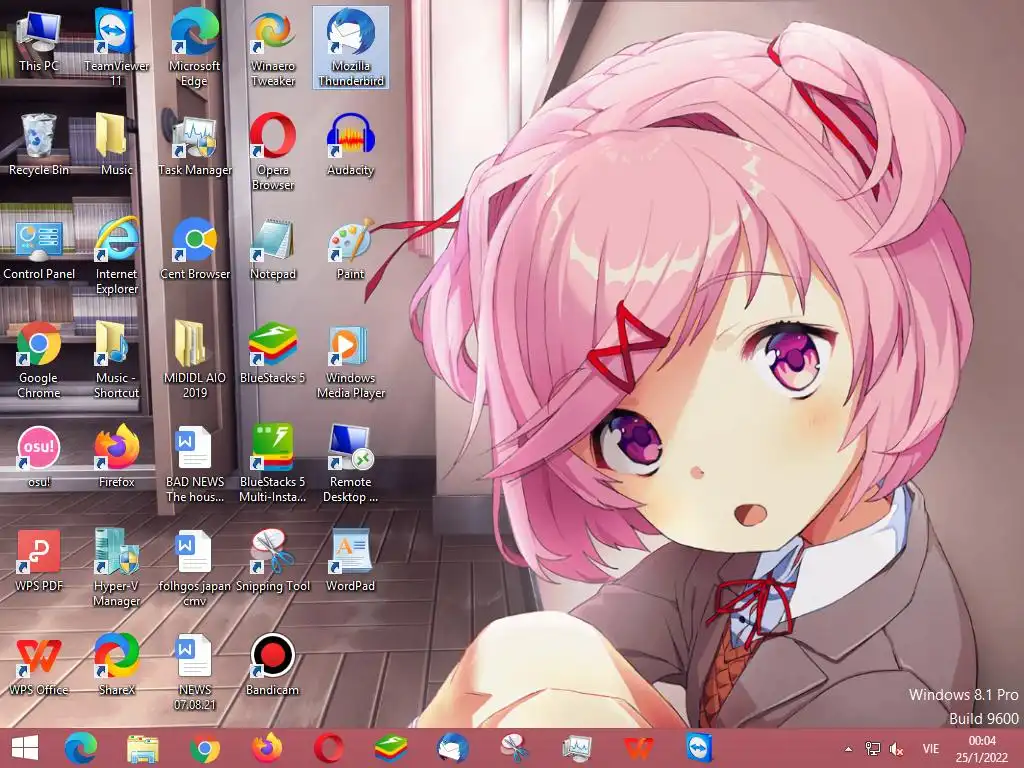1024x768 pixels.
Task: Launch Google Chrome from the taskbar
Action: pyautogui.click(x=205, y=748)
